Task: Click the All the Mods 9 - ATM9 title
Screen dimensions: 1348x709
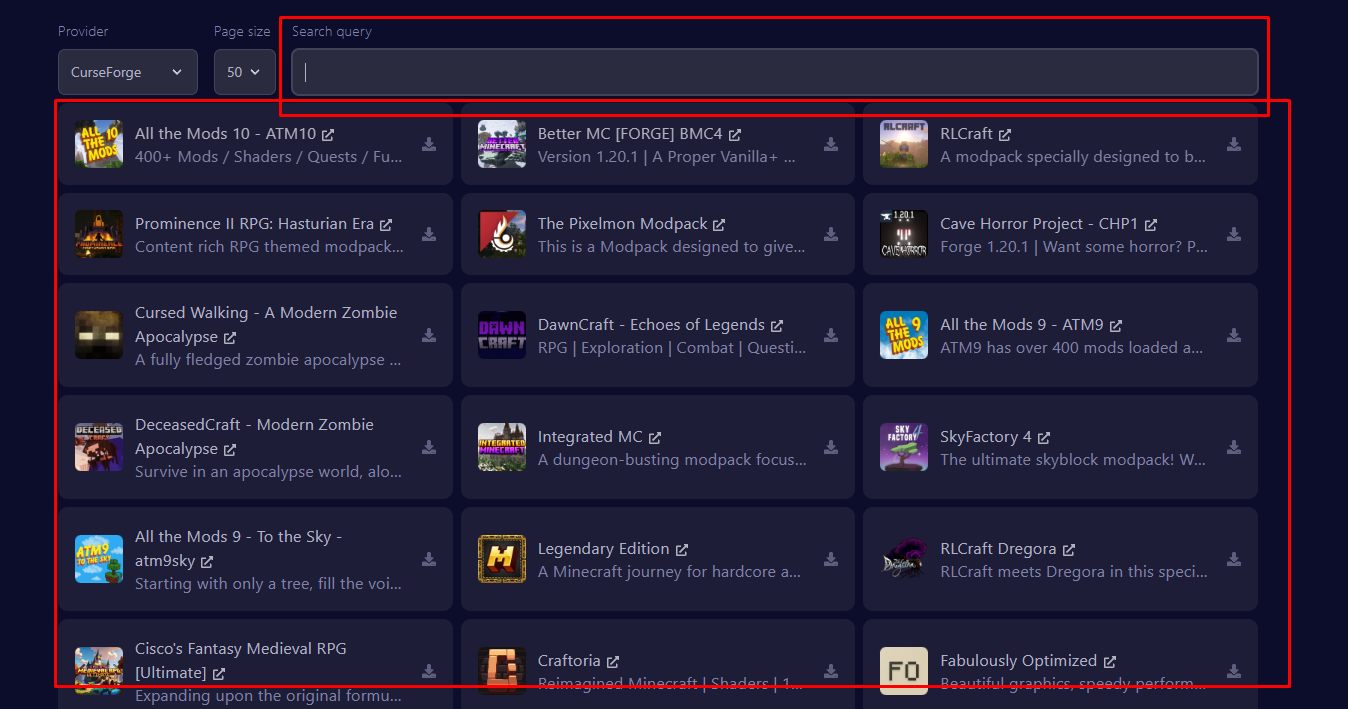Action: [1021, 325]
